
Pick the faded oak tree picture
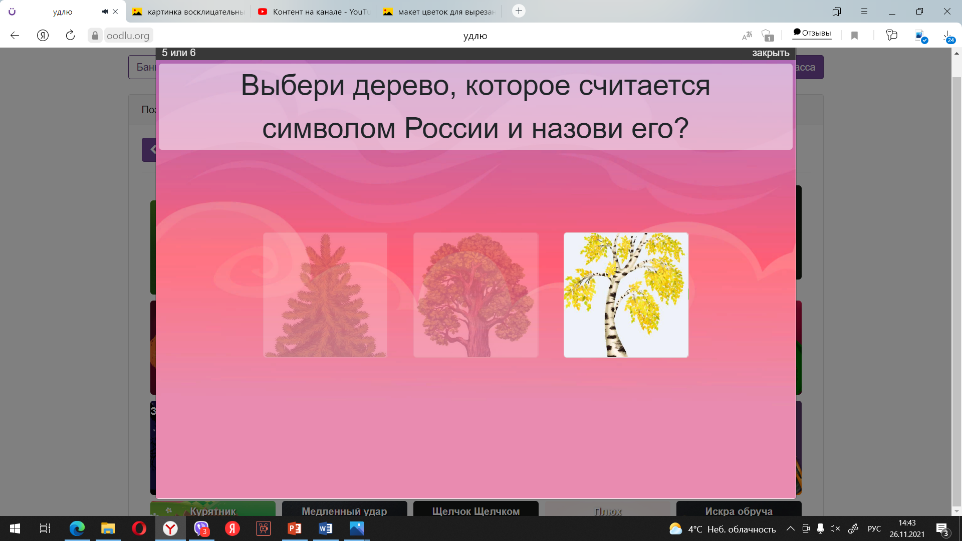click(x=475, y=295)
